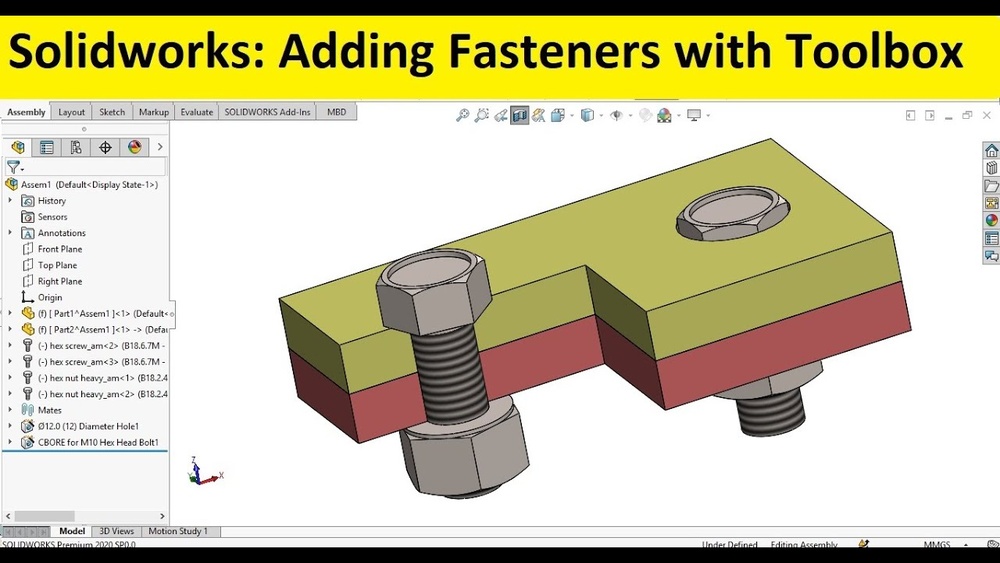
Task: Open the Apply Scene dropdown arrow
Action: tap(679, 115)
